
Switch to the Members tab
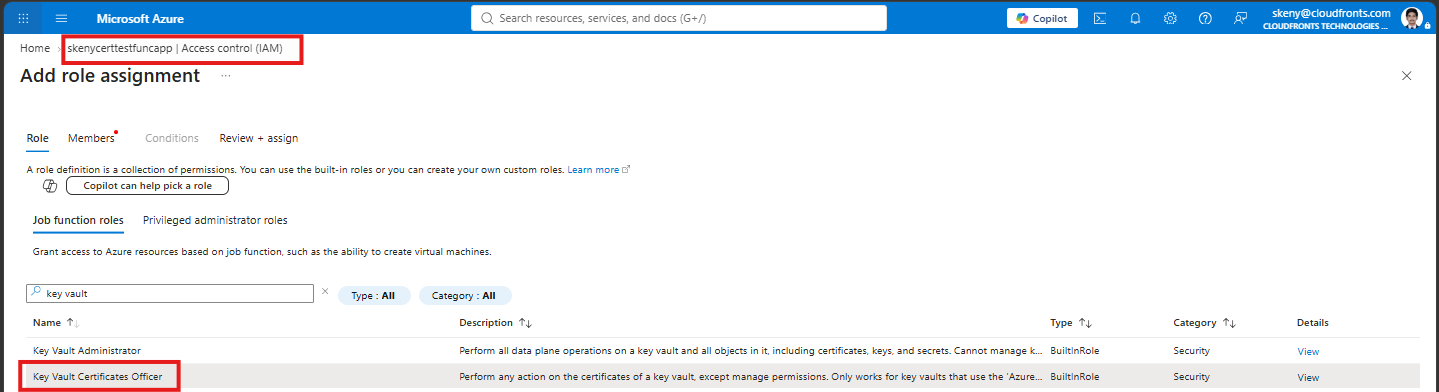[91, 138]
